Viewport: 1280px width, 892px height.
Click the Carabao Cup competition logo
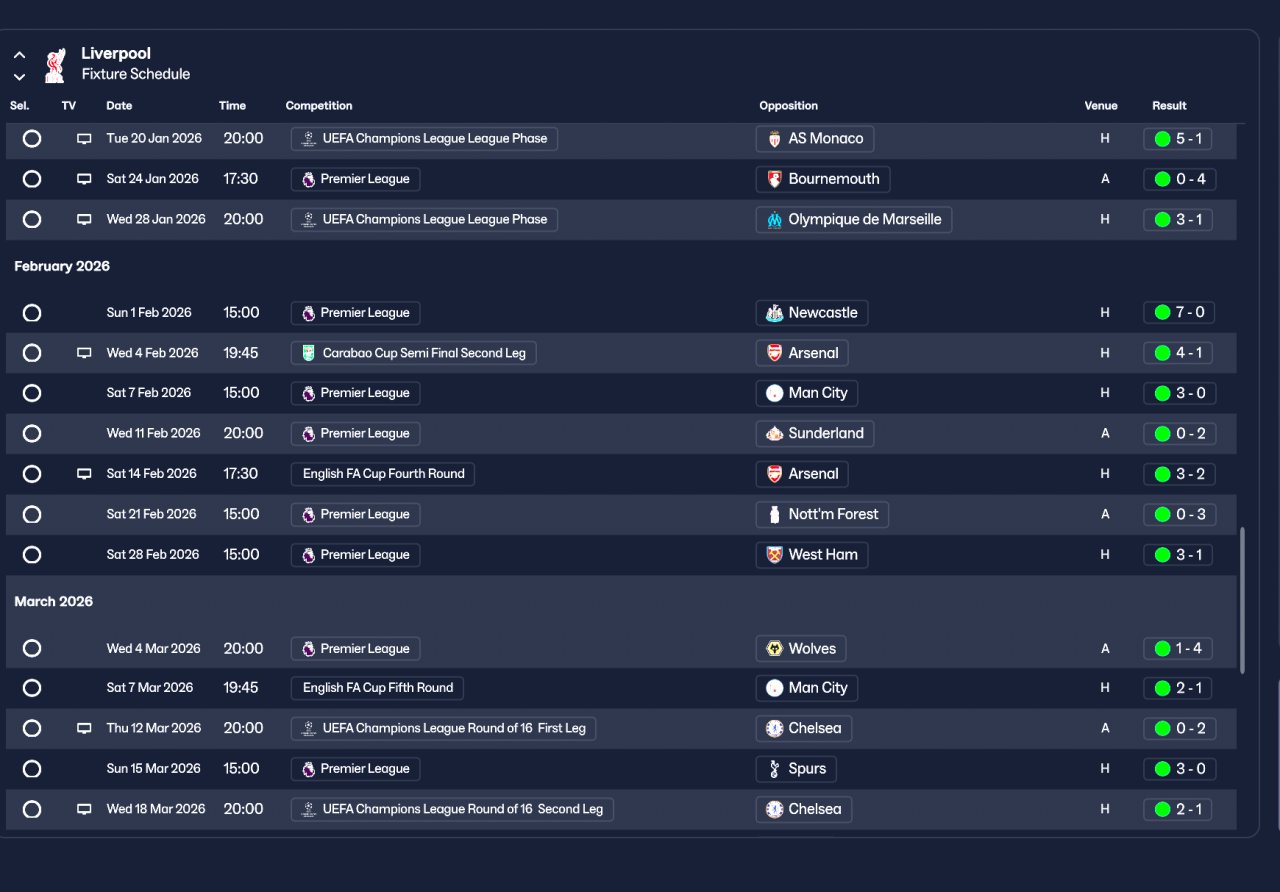click(308, 353)
